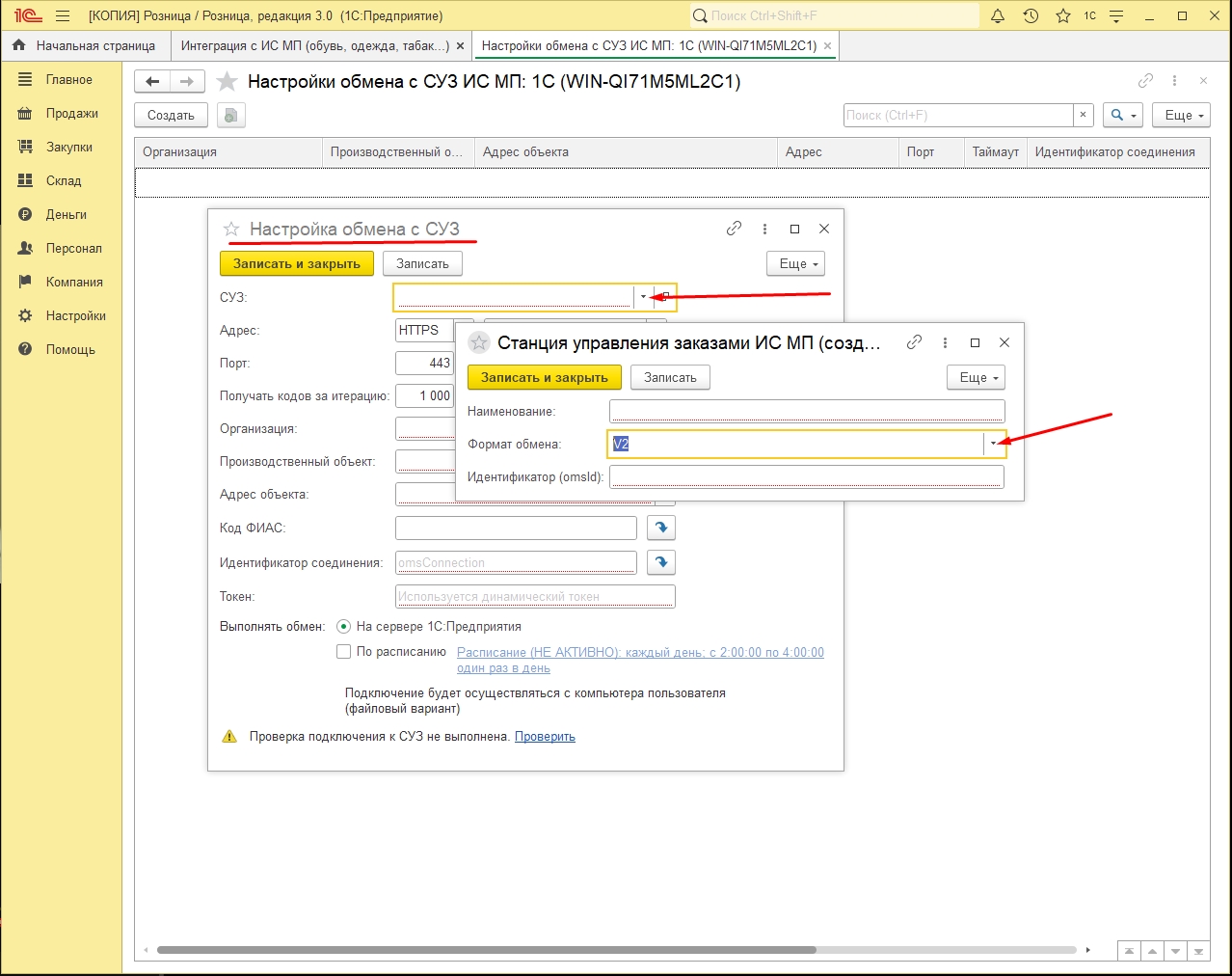Viewport: 1232px width, 976px height.
Task: Click the Наименование input field
Action: pos(807,411)
